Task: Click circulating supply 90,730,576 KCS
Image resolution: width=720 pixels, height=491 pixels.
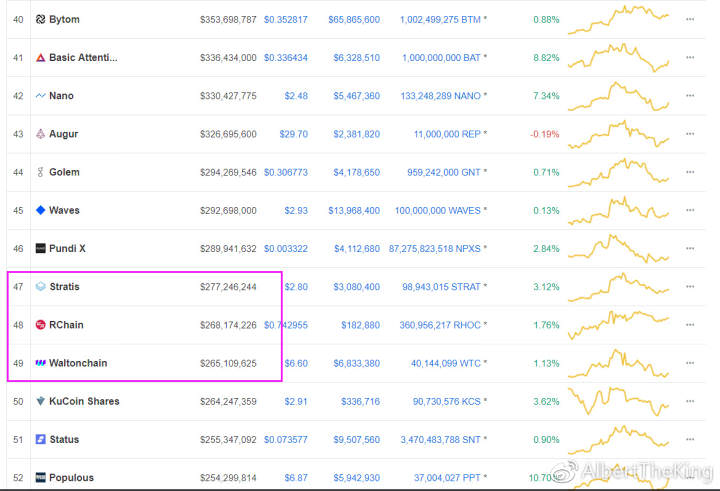Action: pyautogui.click(x=447, y=401)
